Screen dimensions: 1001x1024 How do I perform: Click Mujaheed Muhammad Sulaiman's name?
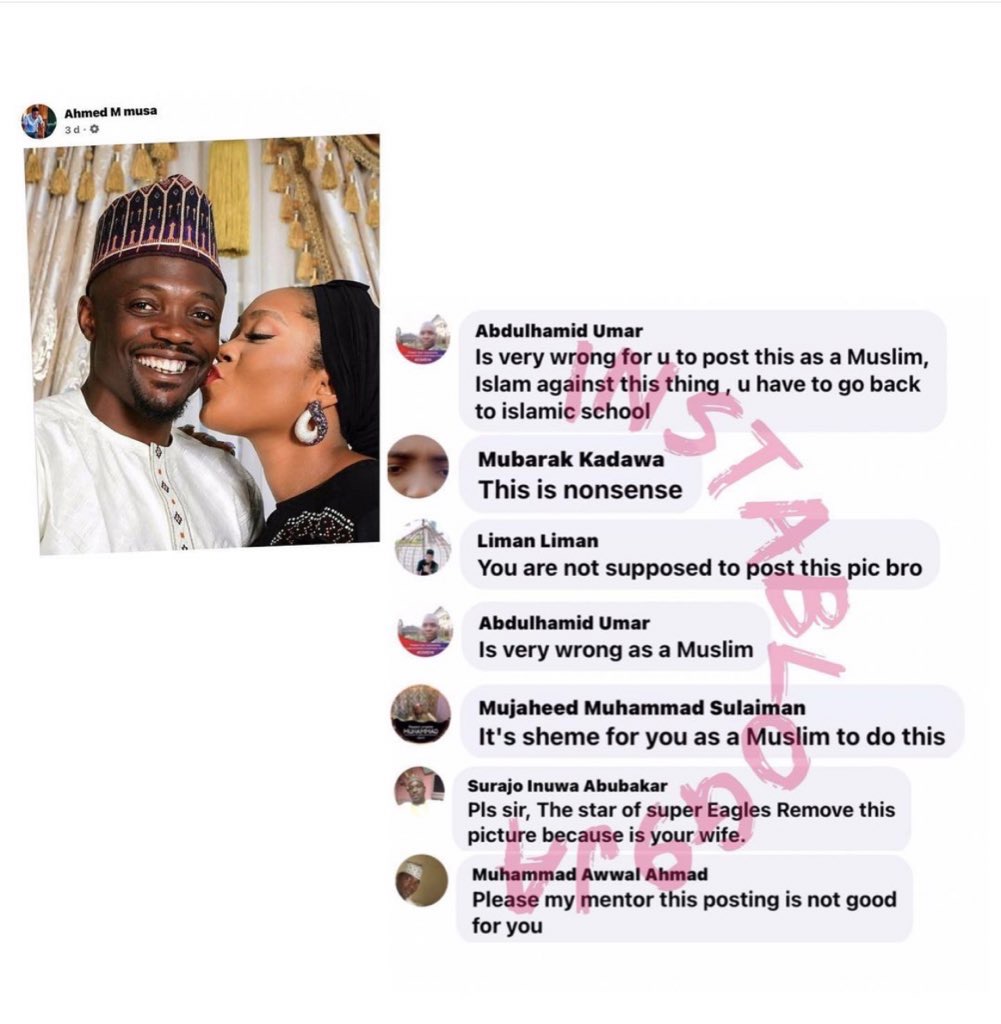click(642, 708)
